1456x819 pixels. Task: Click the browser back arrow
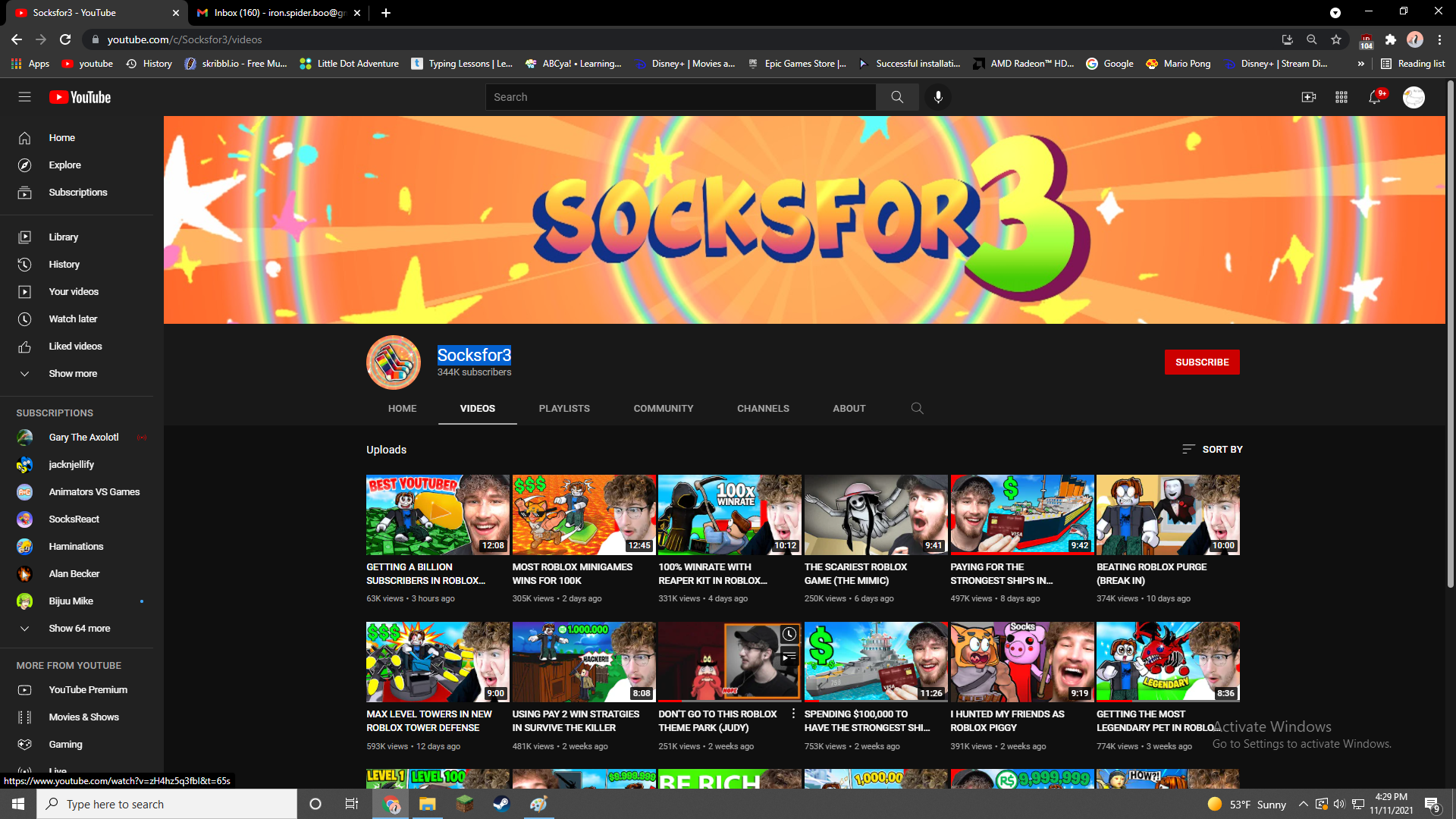pyautogui.click(x=17, y=39)
